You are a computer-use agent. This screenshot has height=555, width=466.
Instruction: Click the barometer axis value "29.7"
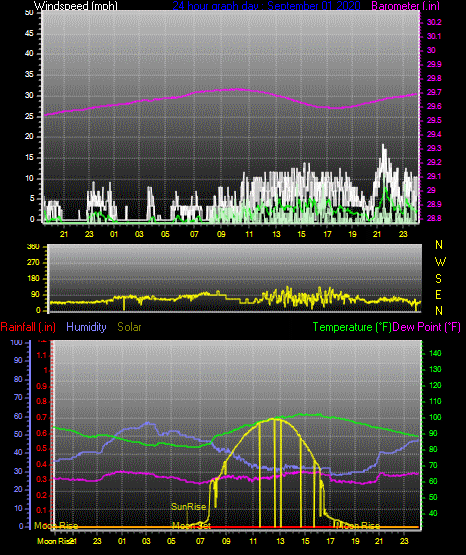pyautogui.click(x=434, y=92)
